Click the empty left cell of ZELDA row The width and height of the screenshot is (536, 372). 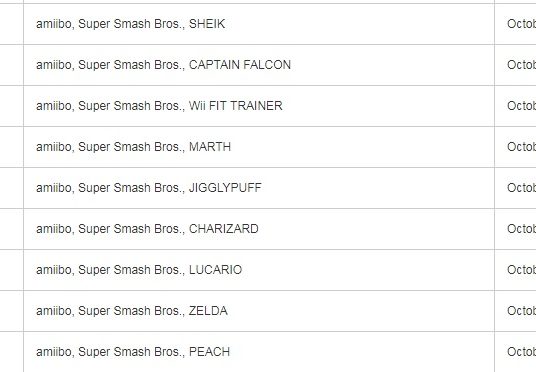11,311
